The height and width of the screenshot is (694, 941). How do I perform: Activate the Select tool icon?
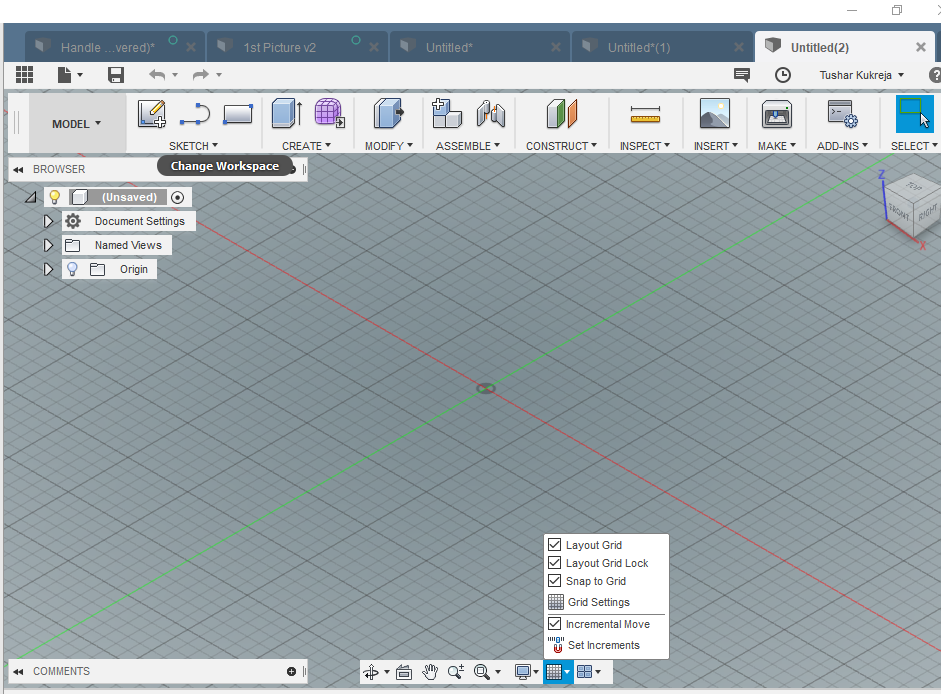(915, 113)
